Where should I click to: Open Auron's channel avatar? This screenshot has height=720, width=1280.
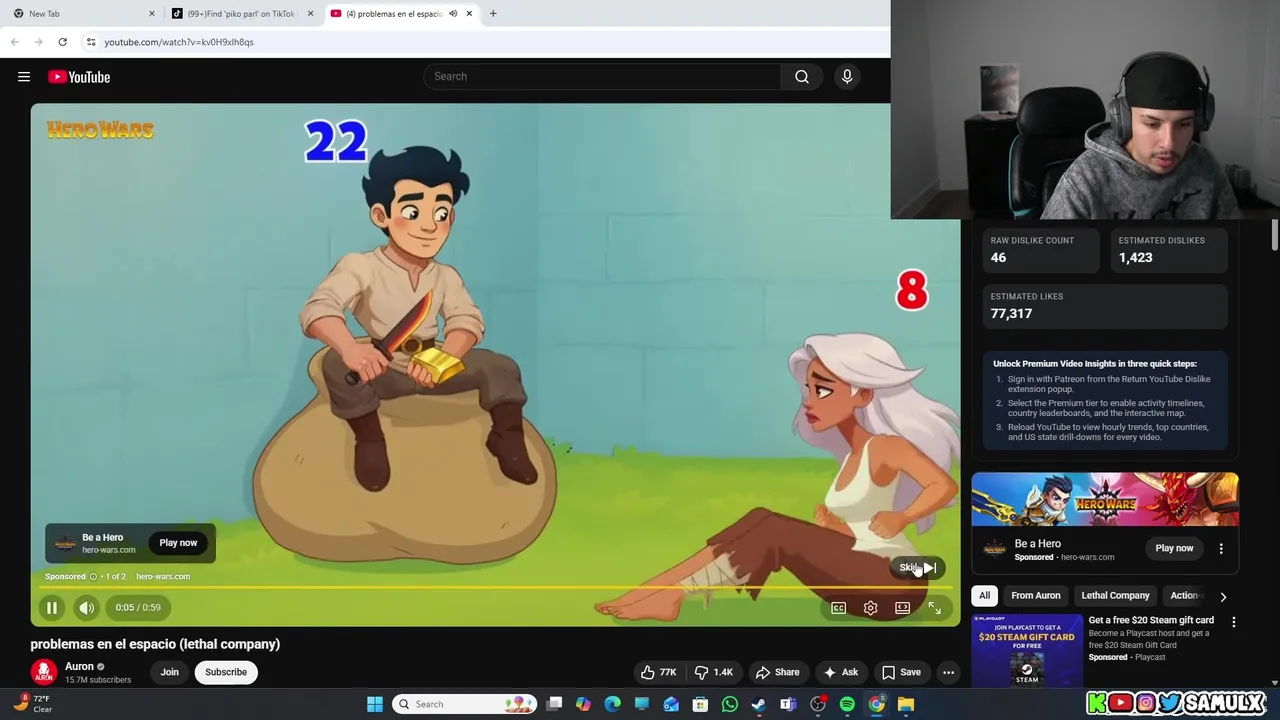[x=43, y=672]
